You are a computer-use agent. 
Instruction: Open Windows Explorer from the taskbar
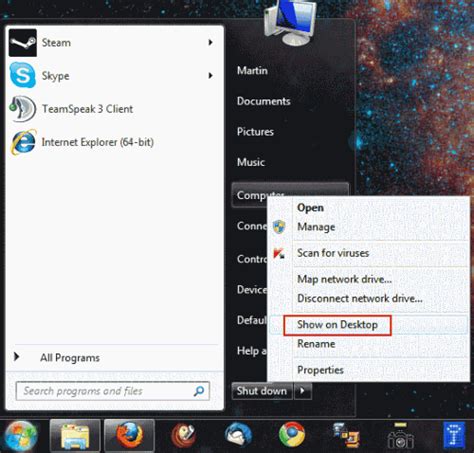point(75,436)
